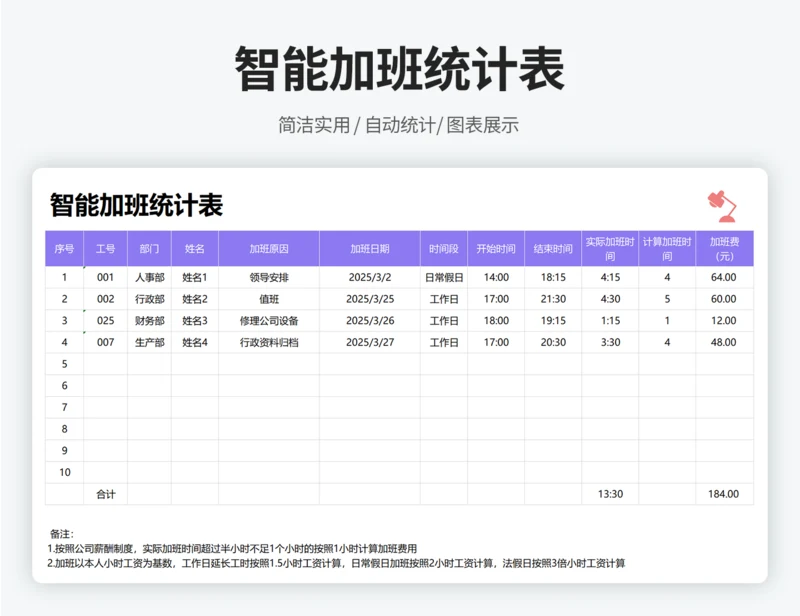Image resolution: width=800 pixels, height=616 pixels.
Task: Click the 18:00 start time cell
Action: click(496, 321)
